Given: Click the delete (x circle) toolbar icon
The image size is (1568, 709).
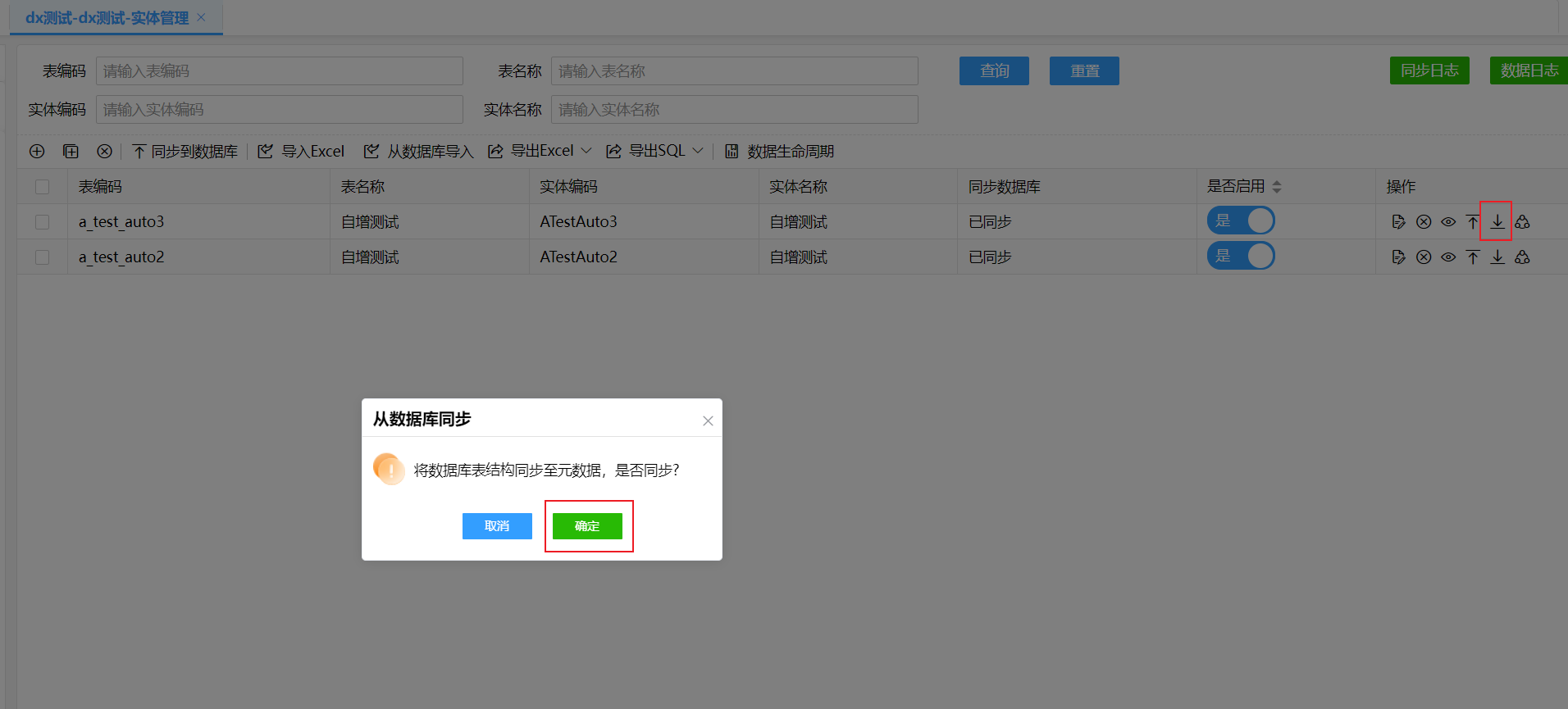Looking at the screenshot, I should (x=104, y=152).
